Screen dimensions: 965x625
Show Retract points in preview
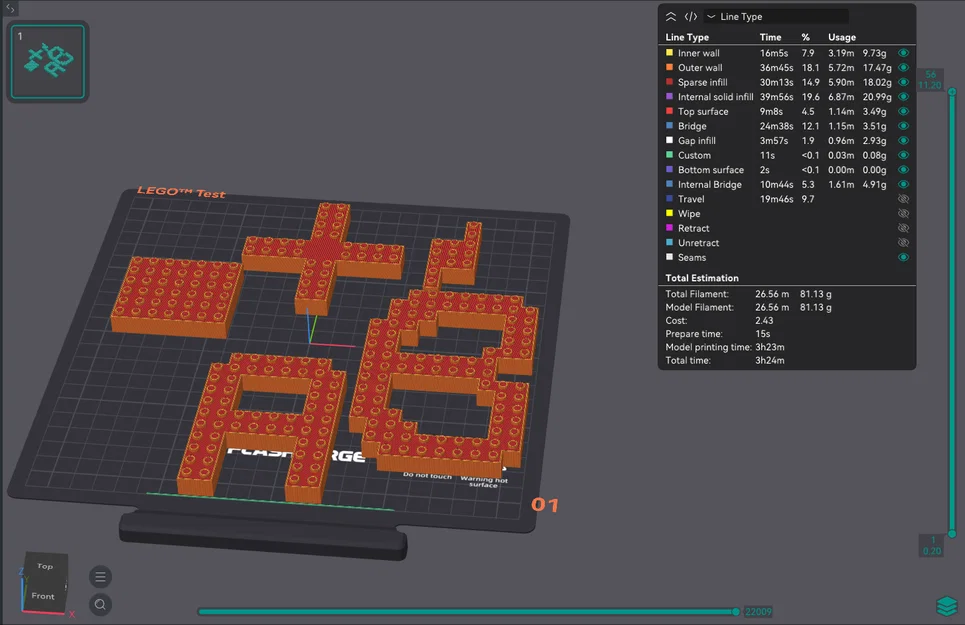(903, 228)
